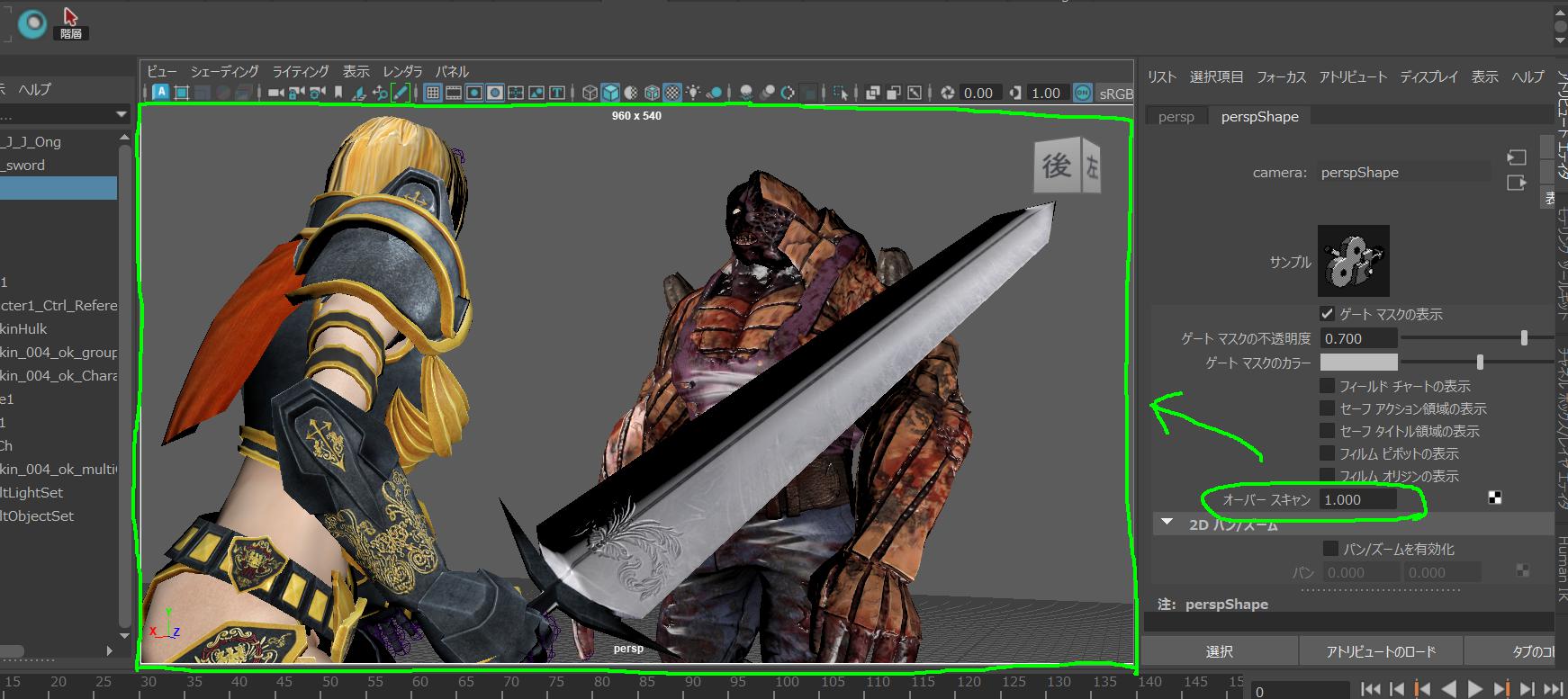
Task: Toggle the film gate icon
Action: click(453, 93)
